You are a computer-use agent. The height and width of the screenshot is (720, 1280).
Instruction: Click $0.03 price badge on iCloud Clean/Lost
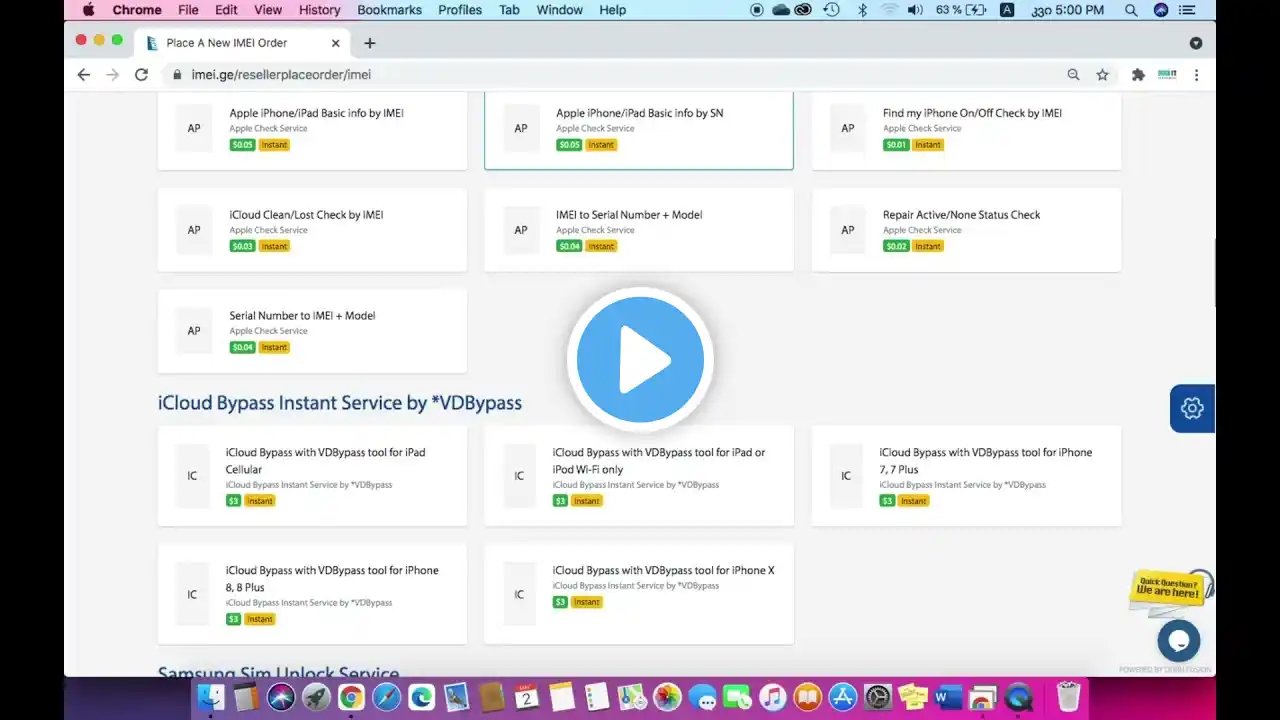243,246
